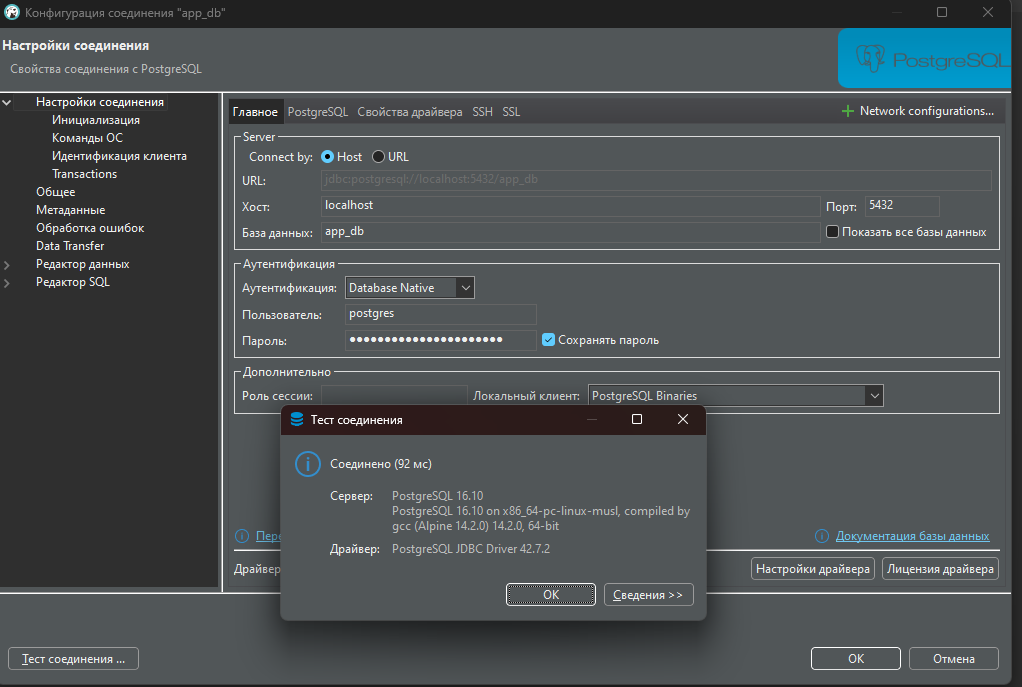This screenshot has height=687, width=1022.
Task: Select the Host radio button
Action: (327, 157)
